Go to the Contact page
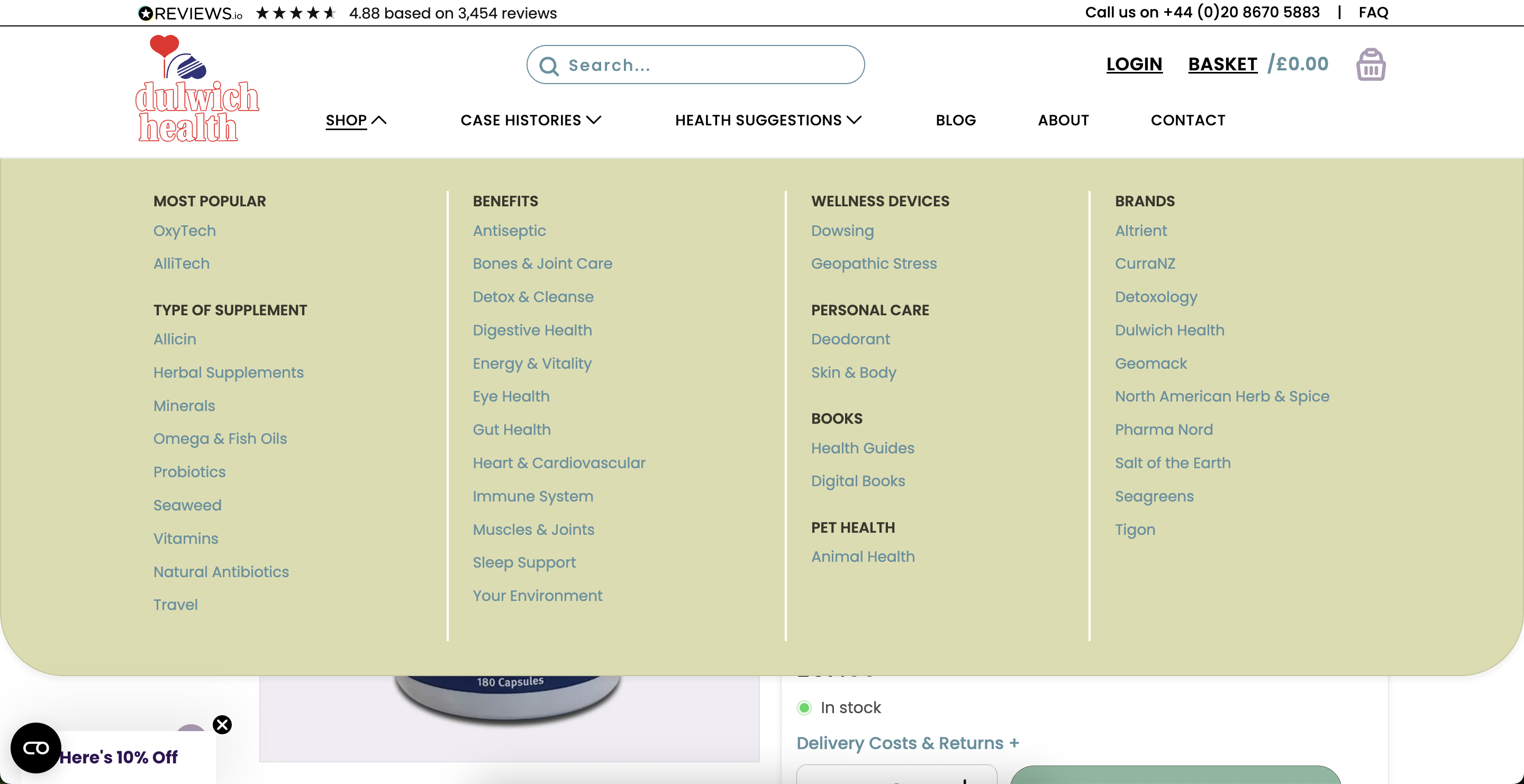Viewport: 1524px width, 784px height. pos(1187,120)
